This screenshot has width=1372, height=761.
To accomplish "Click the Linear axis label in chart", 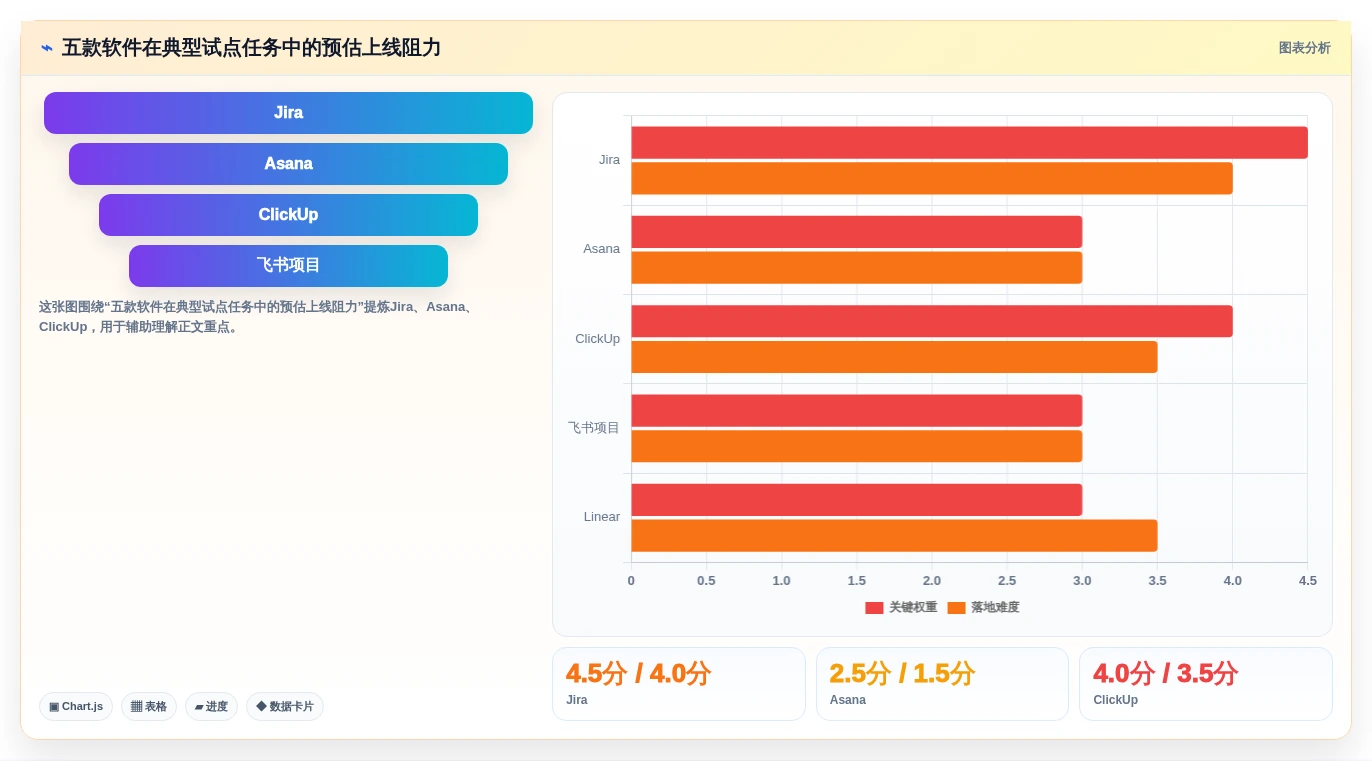I will pos(602,517).
